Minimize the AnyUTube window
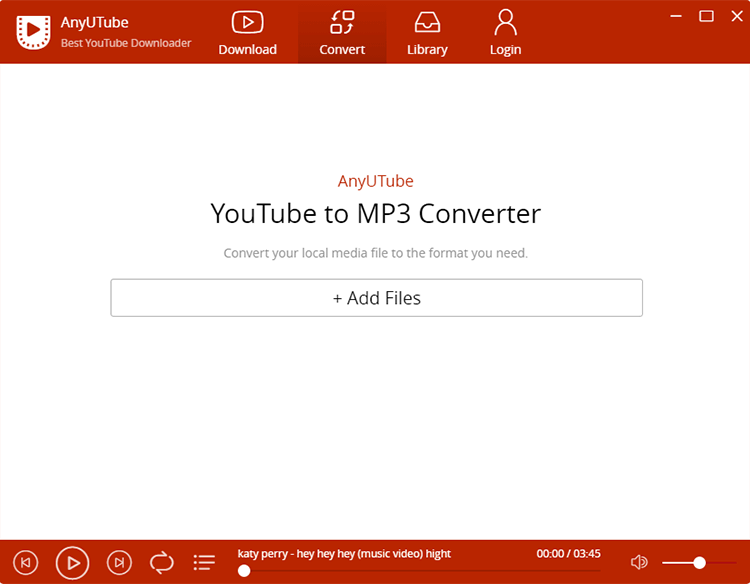Image resolution: width=750 pixels, height=584 pixels. 676,16
